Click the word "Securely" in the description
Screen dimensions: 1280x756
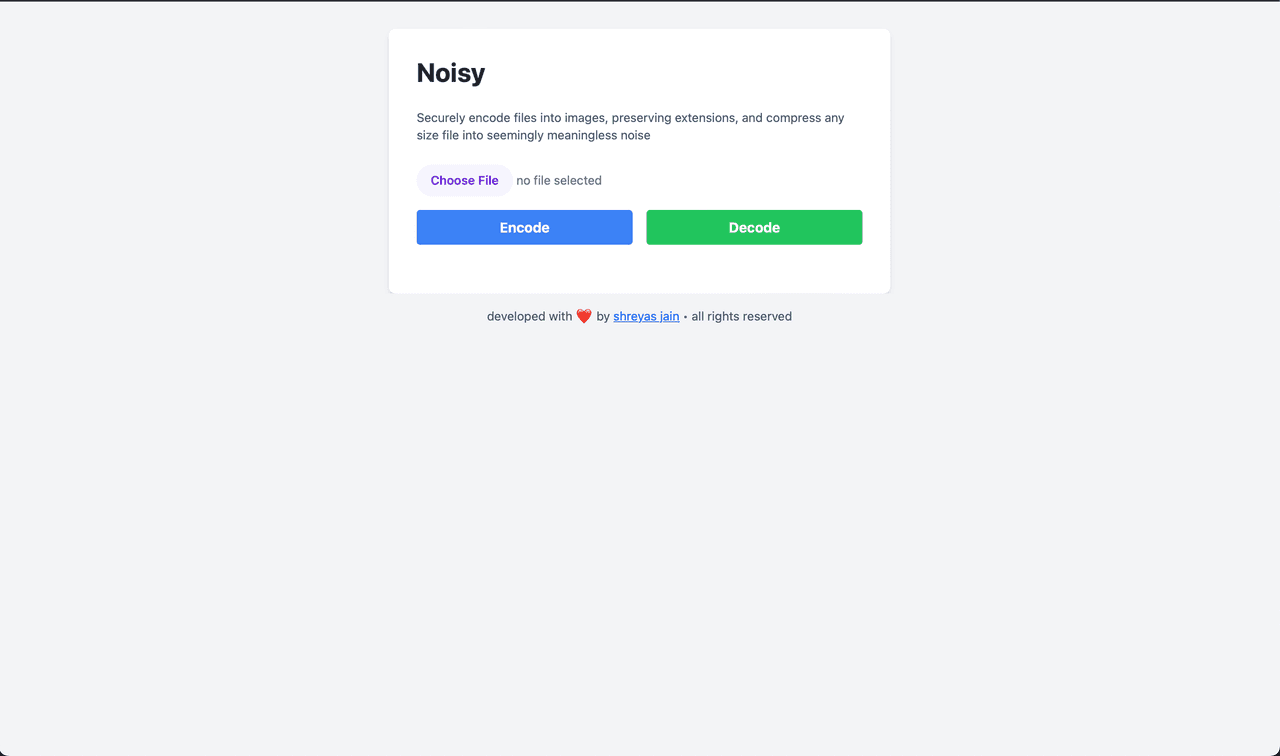point(441,118)
